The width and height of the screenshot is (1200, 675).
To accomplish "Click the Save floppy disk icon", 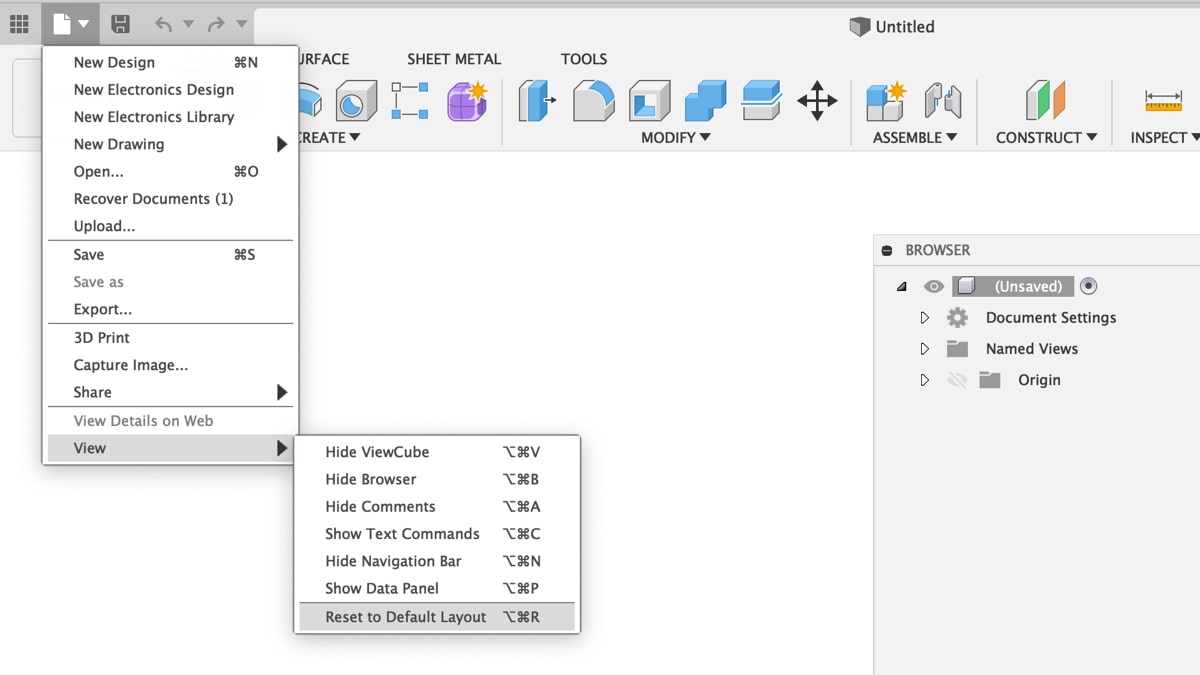I will point(120,24).
